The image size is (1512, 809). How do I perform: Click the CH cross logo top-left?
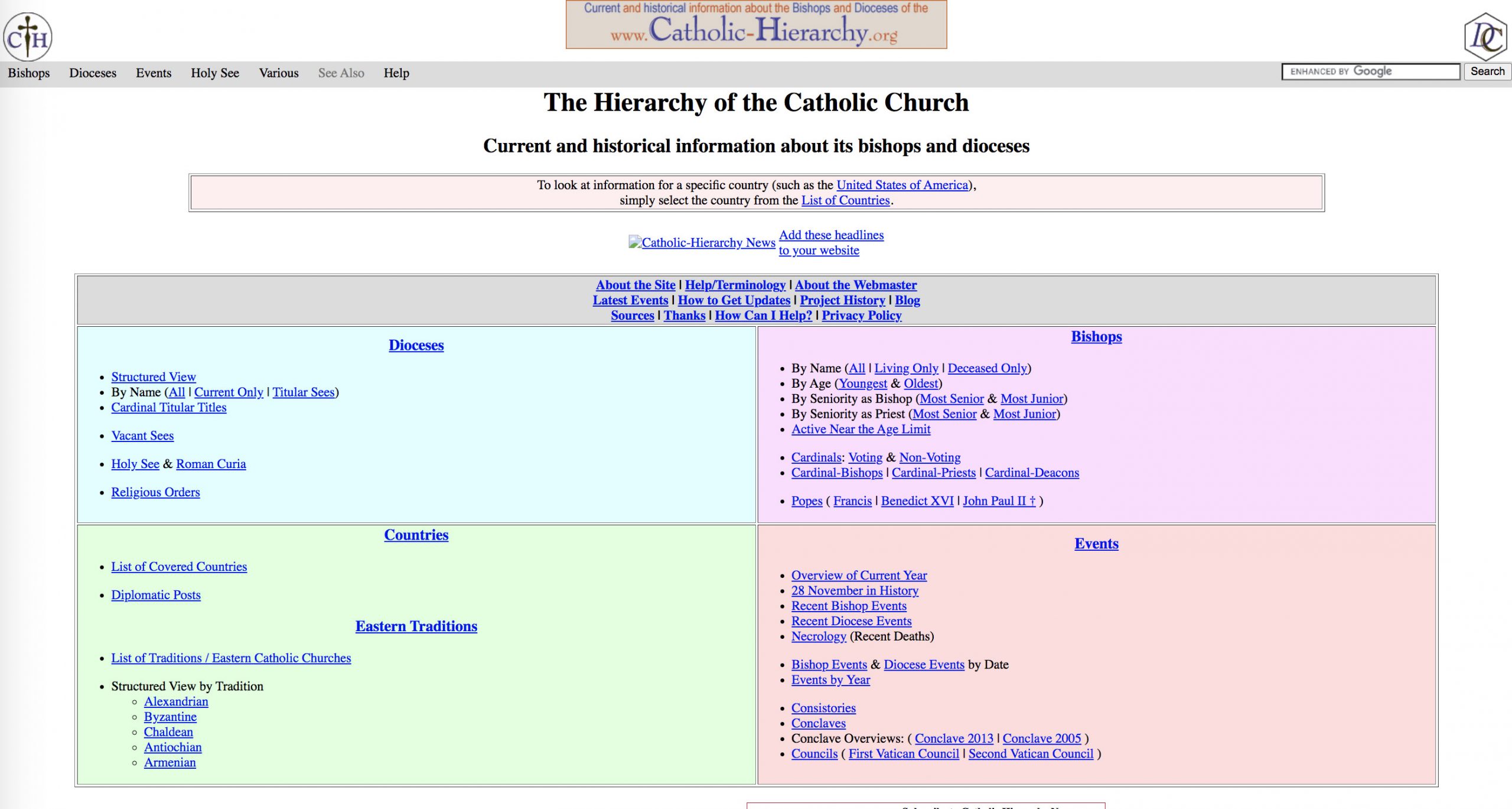click(28, 36)
